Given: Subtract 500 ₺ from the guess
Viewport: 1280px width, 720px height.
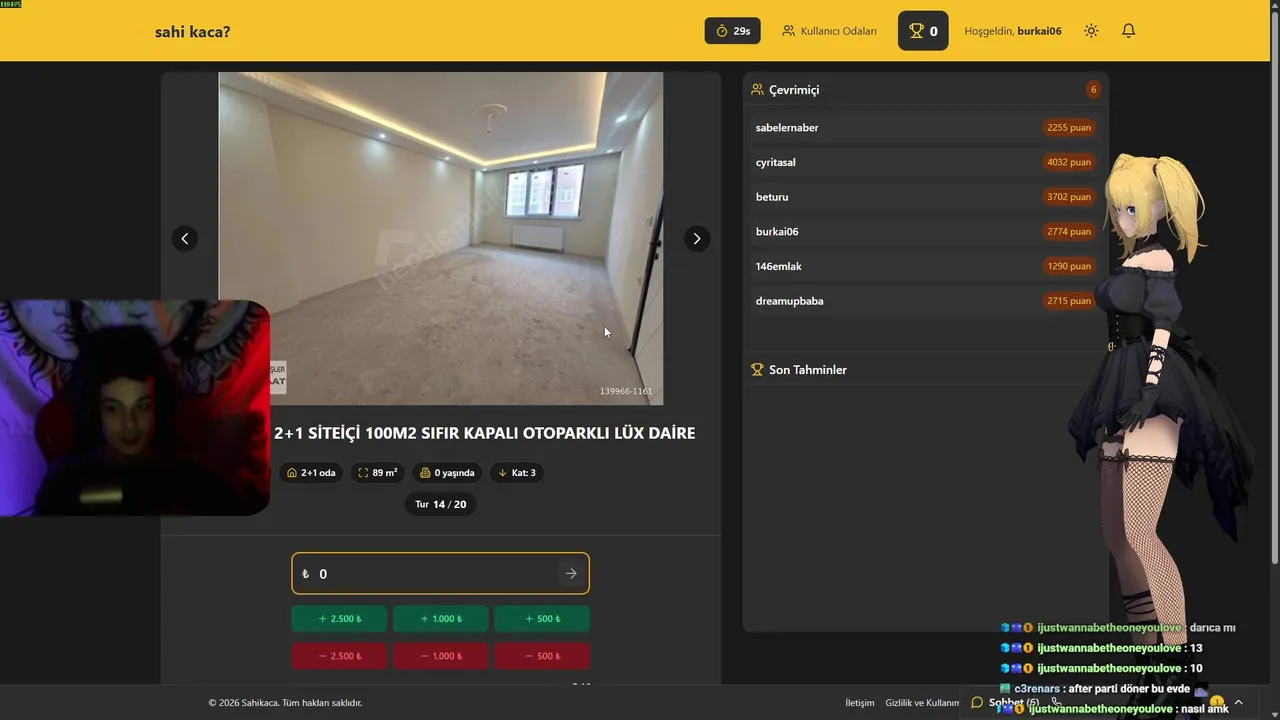Looking at the screenshot, I should [542, 656].
